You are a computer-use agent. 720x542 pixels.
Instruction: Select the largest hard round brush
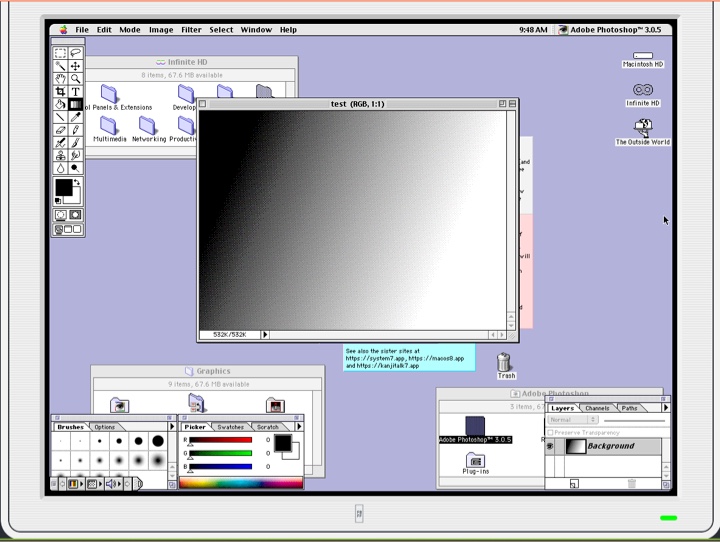158,441
